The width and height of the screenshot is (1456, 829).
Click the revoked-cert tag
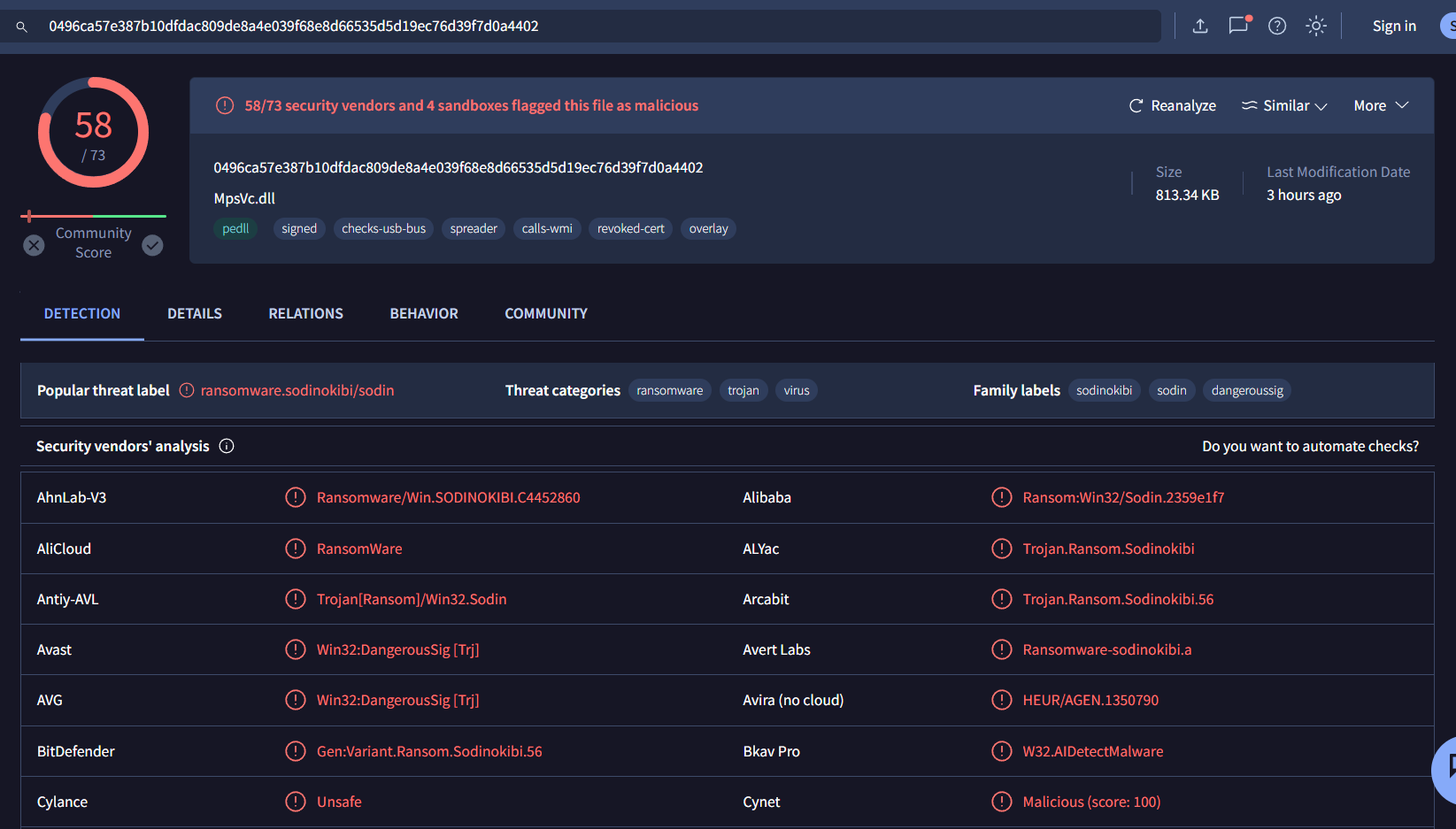(x=630, y=228)
